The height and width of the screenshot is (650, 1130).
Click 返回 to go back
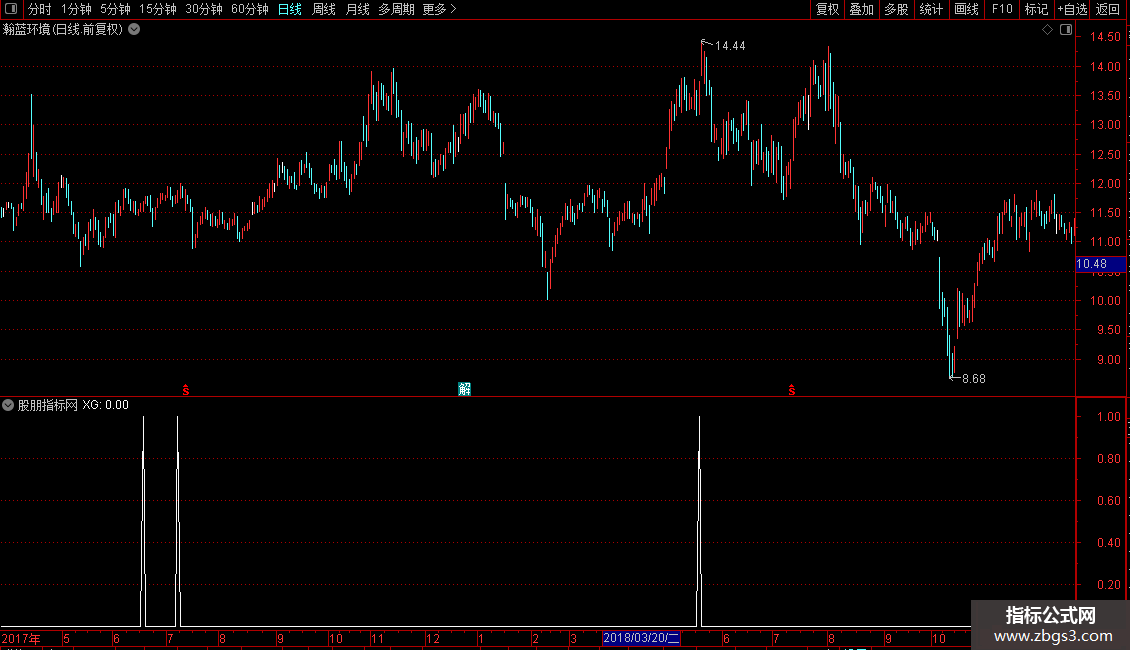point(1108,9)
